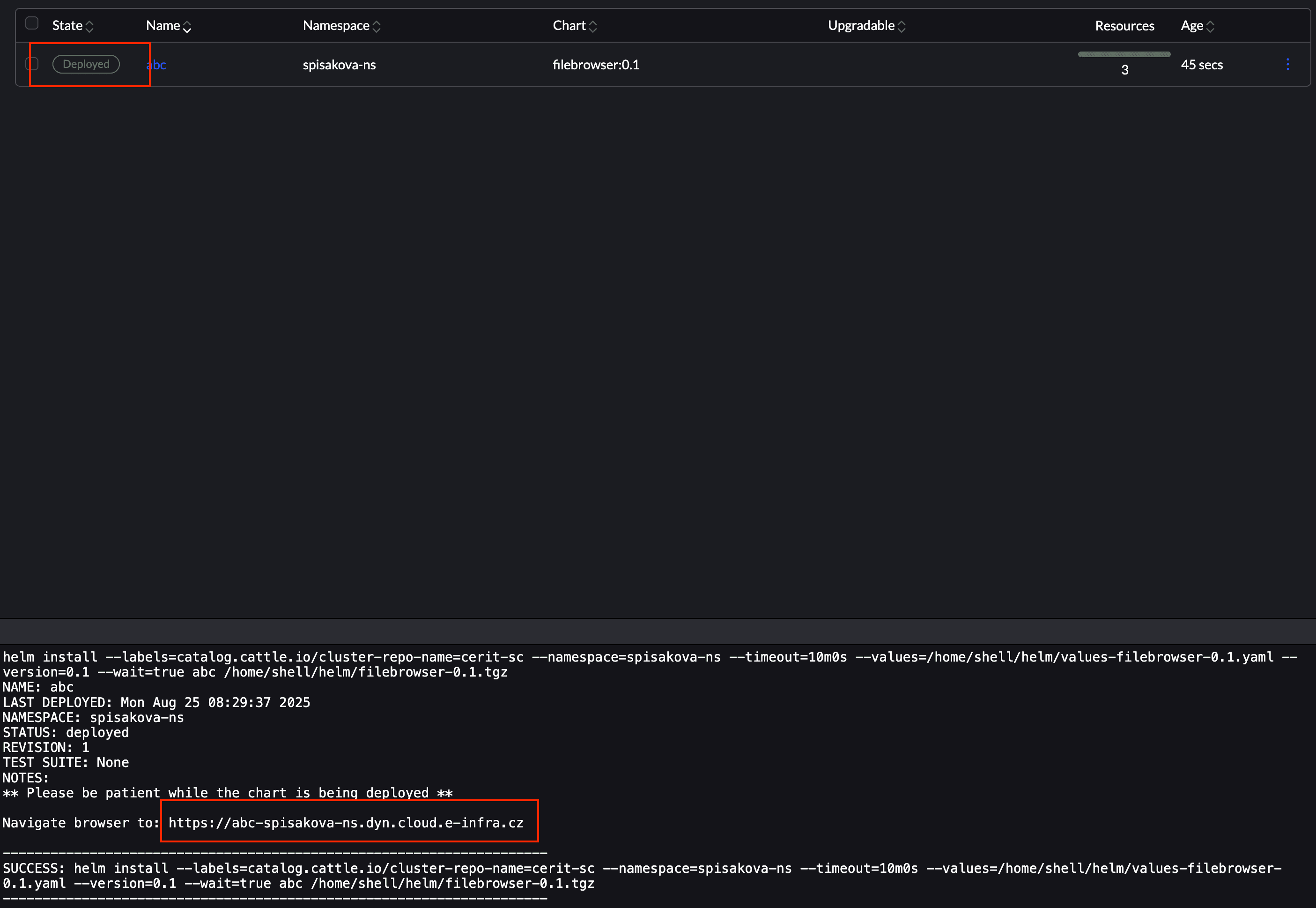Click the Resources progress indicator showing 3
Screen dimensions: 1316x908
pyautogui.click(x=1124, y=63)
